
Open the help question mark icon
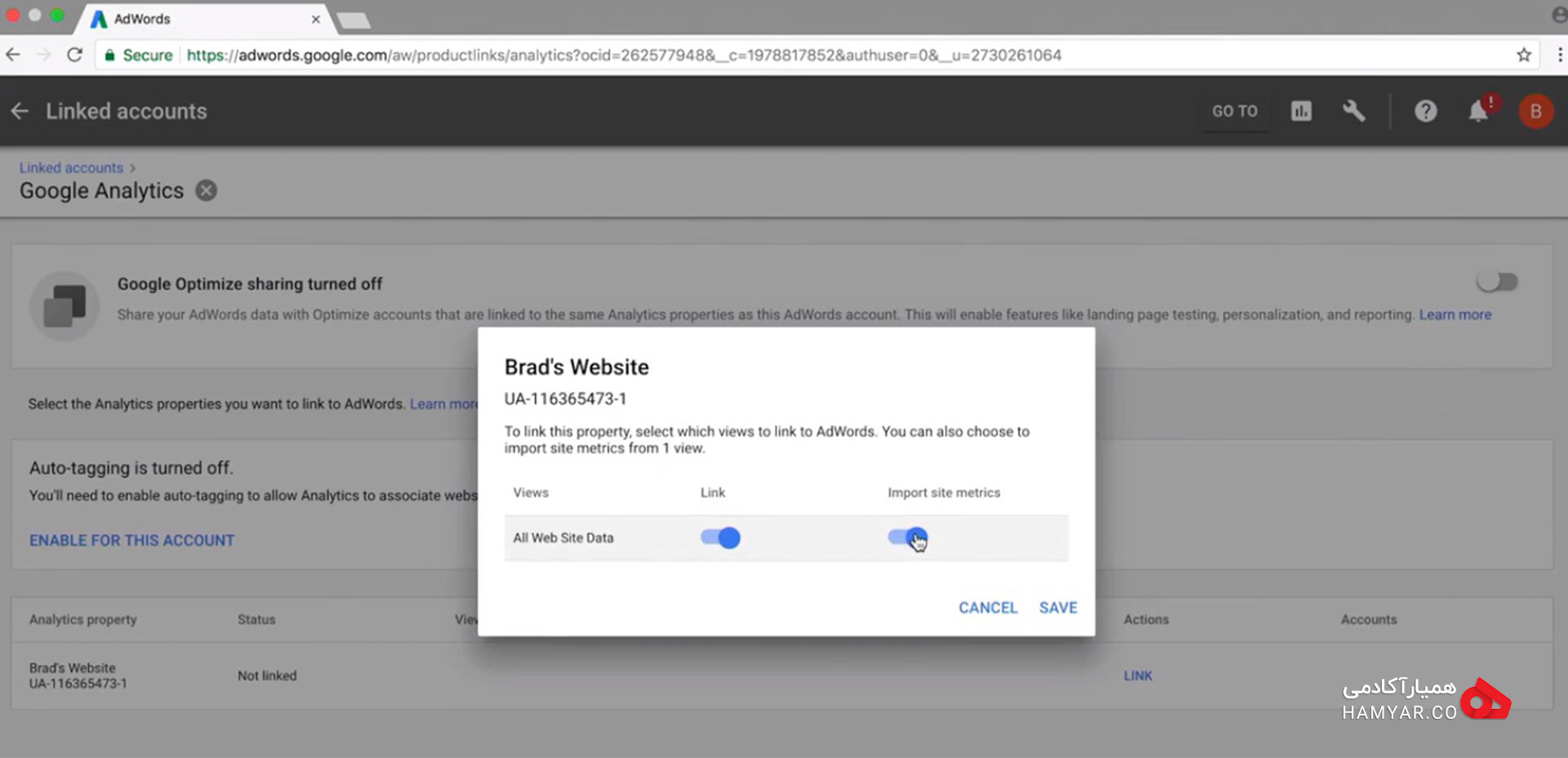[1426, 111]
